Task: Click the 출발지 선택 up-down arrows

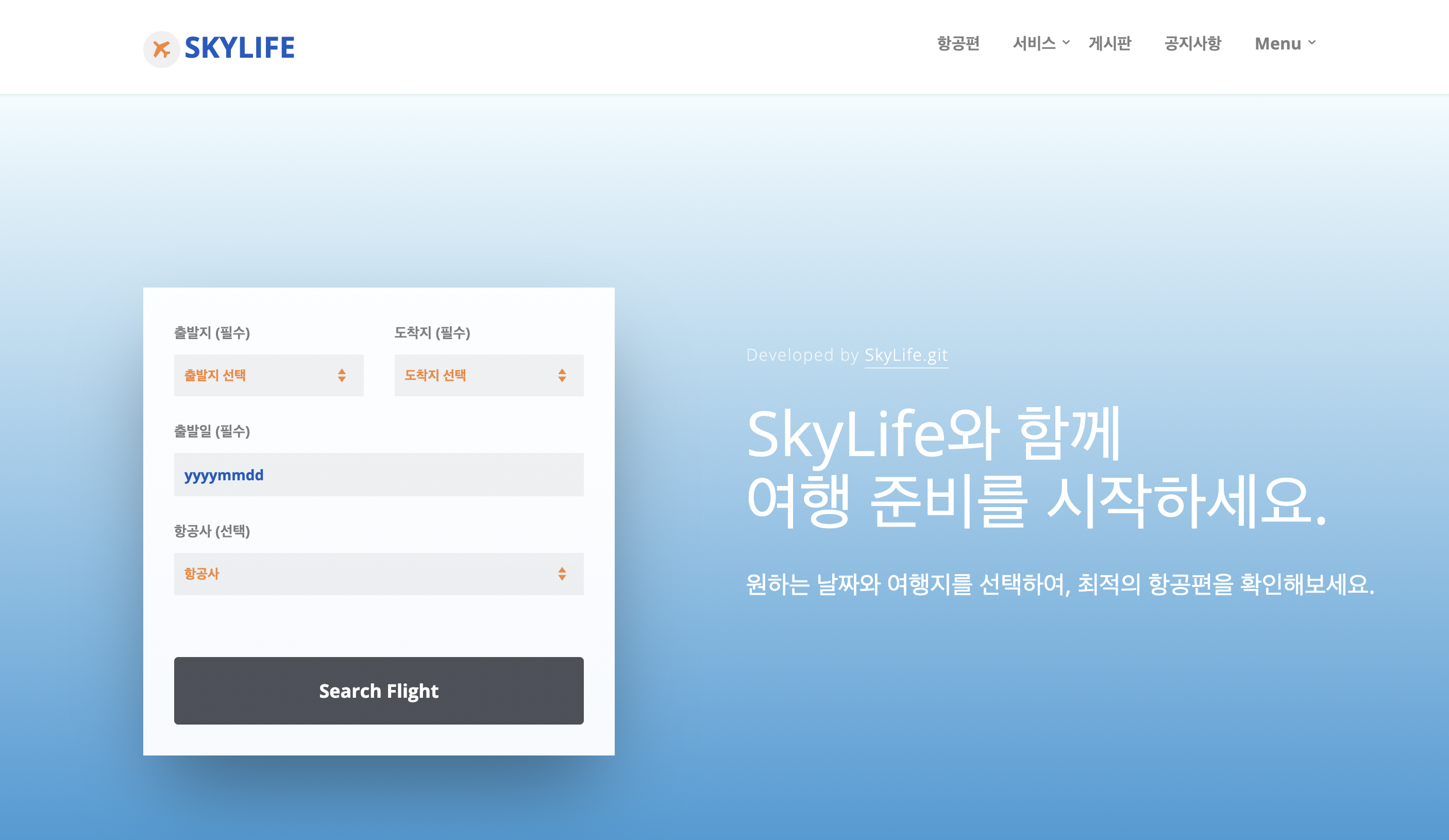Action: 342,376
